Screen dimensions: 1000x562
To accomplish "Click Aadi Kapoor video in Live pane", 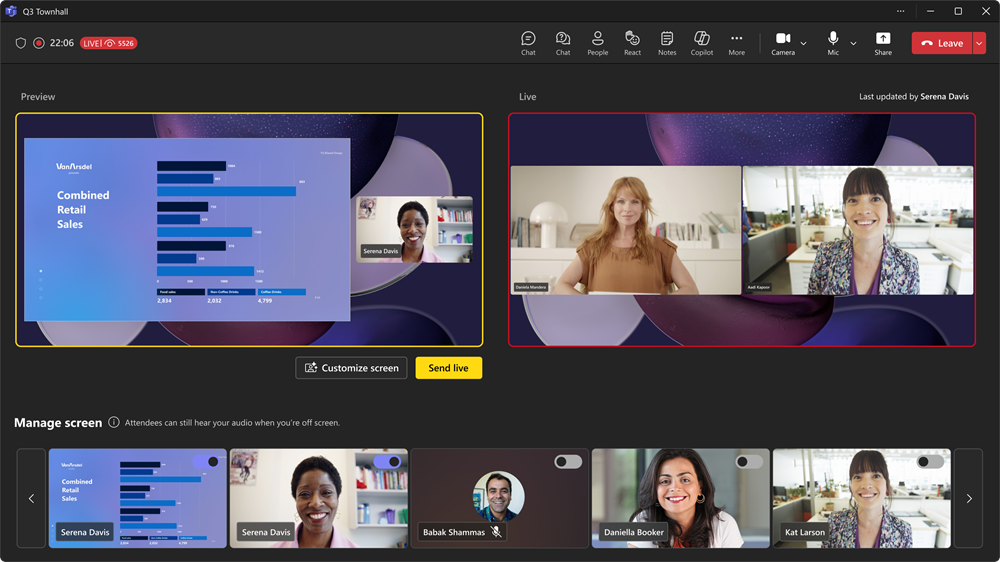I will [x=858, y=230].
